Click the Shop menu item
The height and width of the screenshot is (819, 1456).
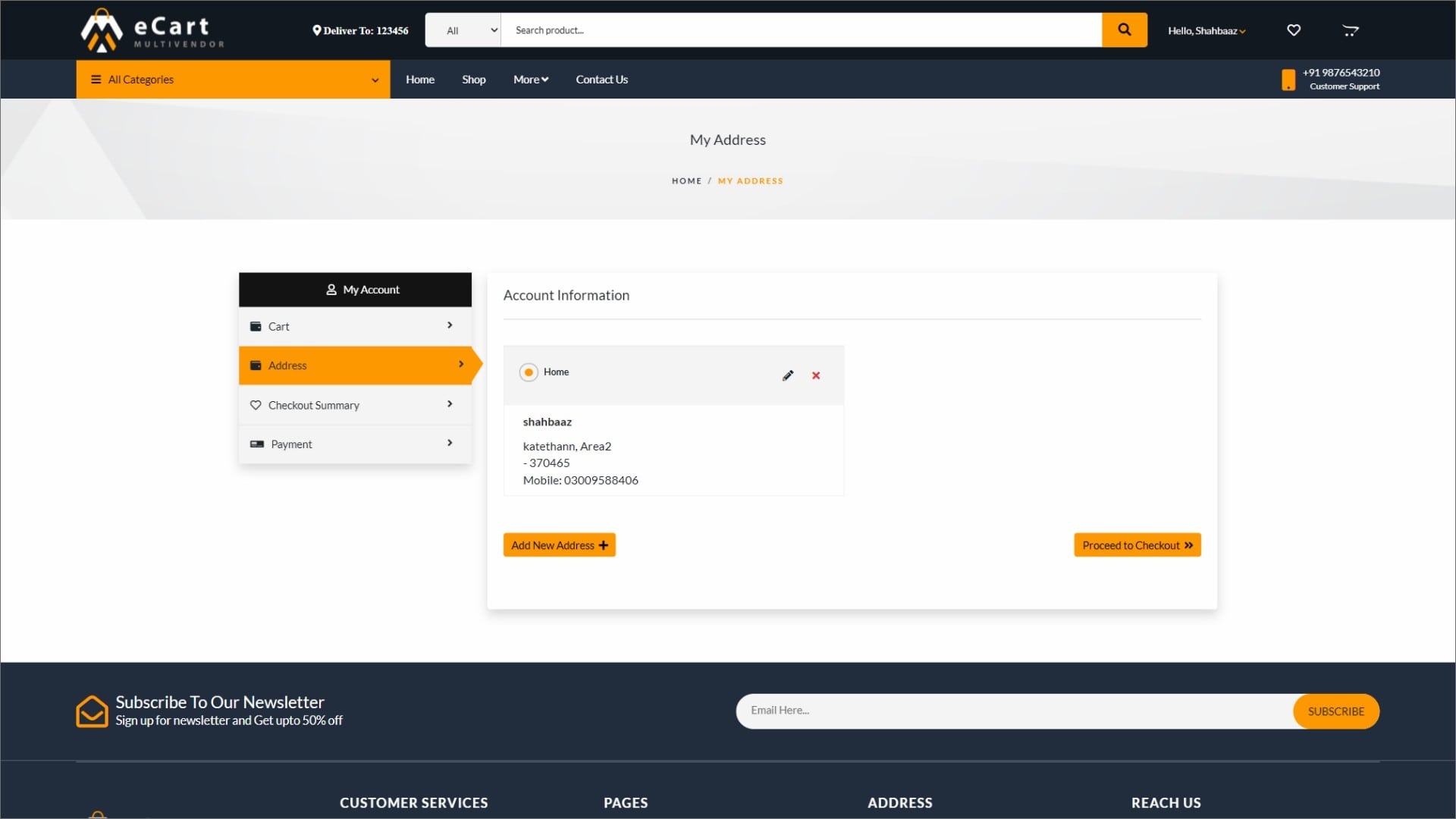coord(474,79)
